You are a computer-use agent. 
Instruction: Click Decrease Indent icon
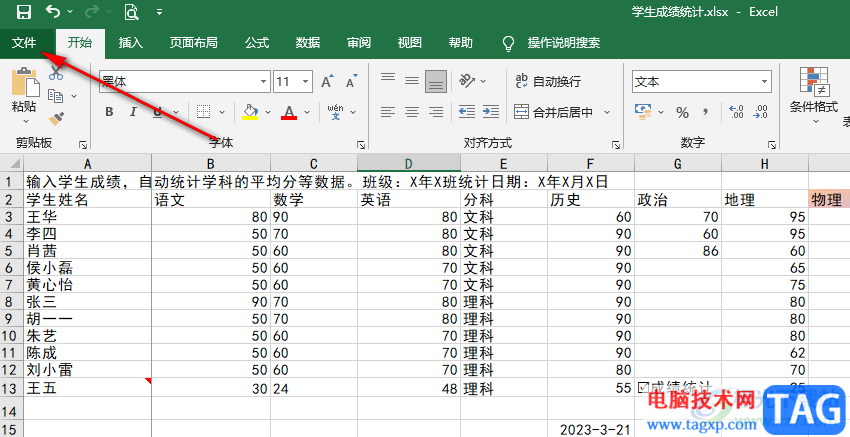[x=467, y=112]
